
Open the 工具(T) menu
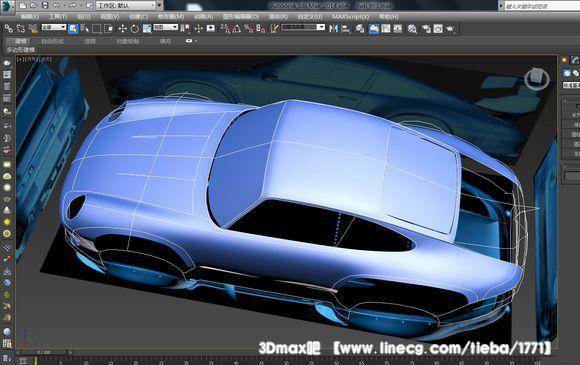[58, 17]
